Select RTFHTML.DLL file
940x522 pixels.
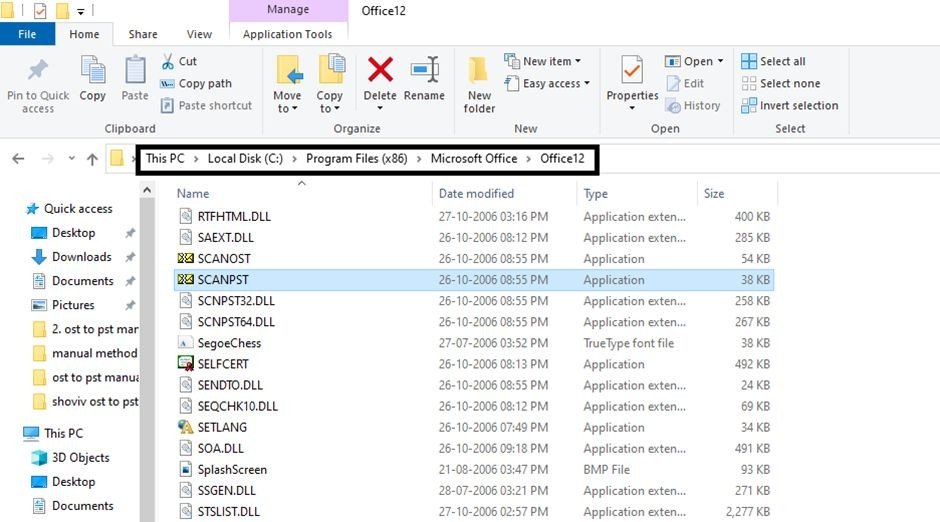pyautogui.click(x=474, y=216)
